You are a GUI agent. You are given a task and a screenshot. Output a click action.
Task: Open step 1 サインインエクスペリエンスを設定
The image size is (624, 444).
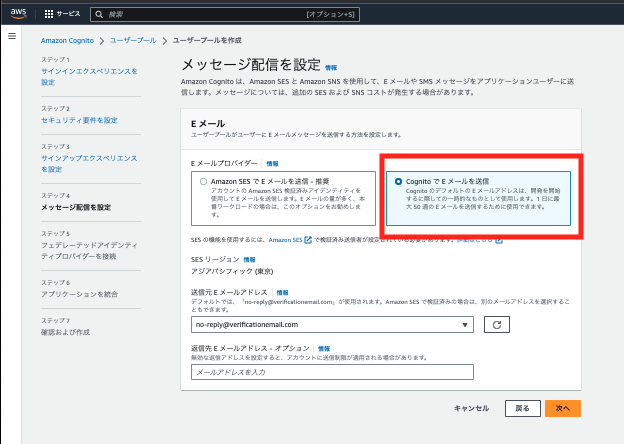tap(89, 77)
